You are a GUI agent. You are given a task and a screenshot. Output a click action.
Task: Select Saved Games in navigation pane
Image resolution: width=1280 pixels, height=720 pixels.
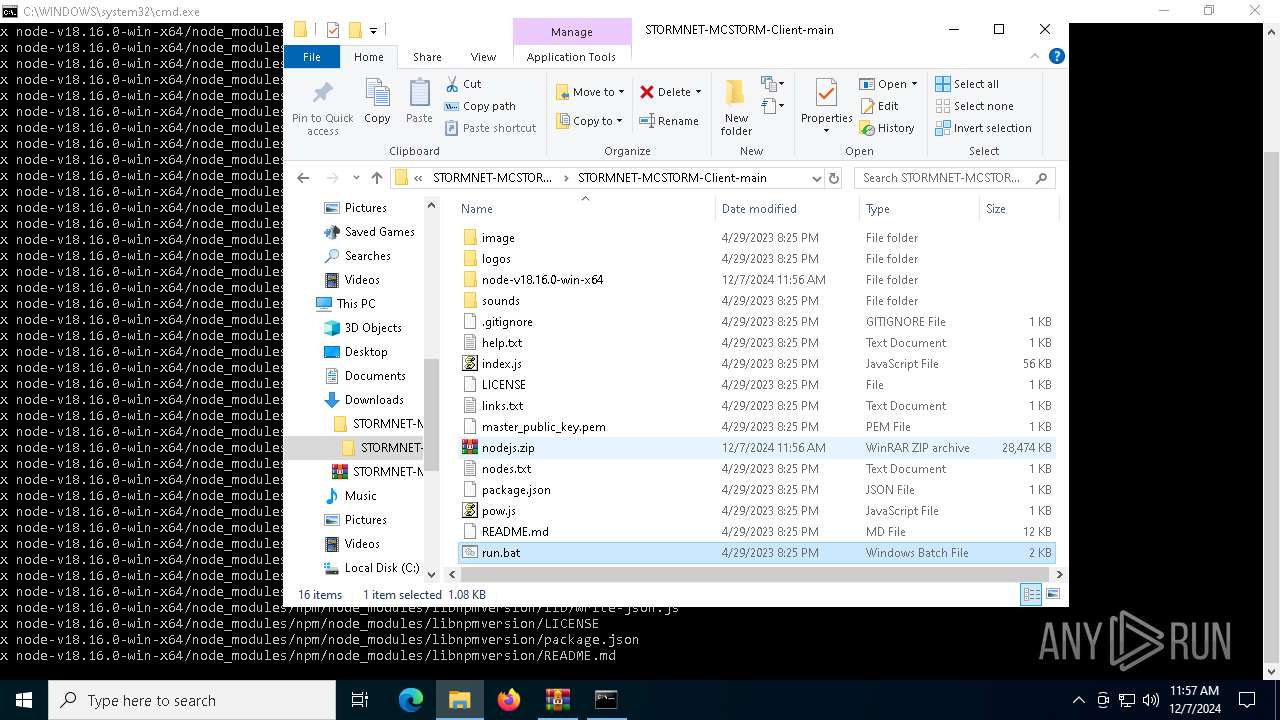379,232
